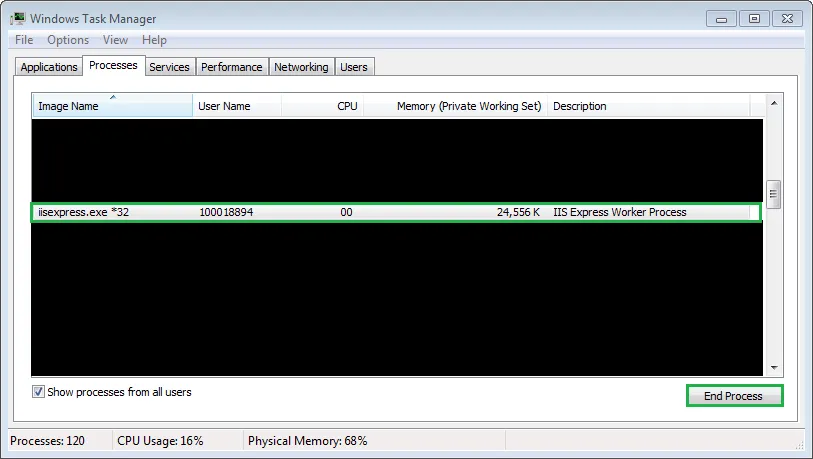
Task: Minimize the Task Manager window
Action: click(x=721, y=19)
